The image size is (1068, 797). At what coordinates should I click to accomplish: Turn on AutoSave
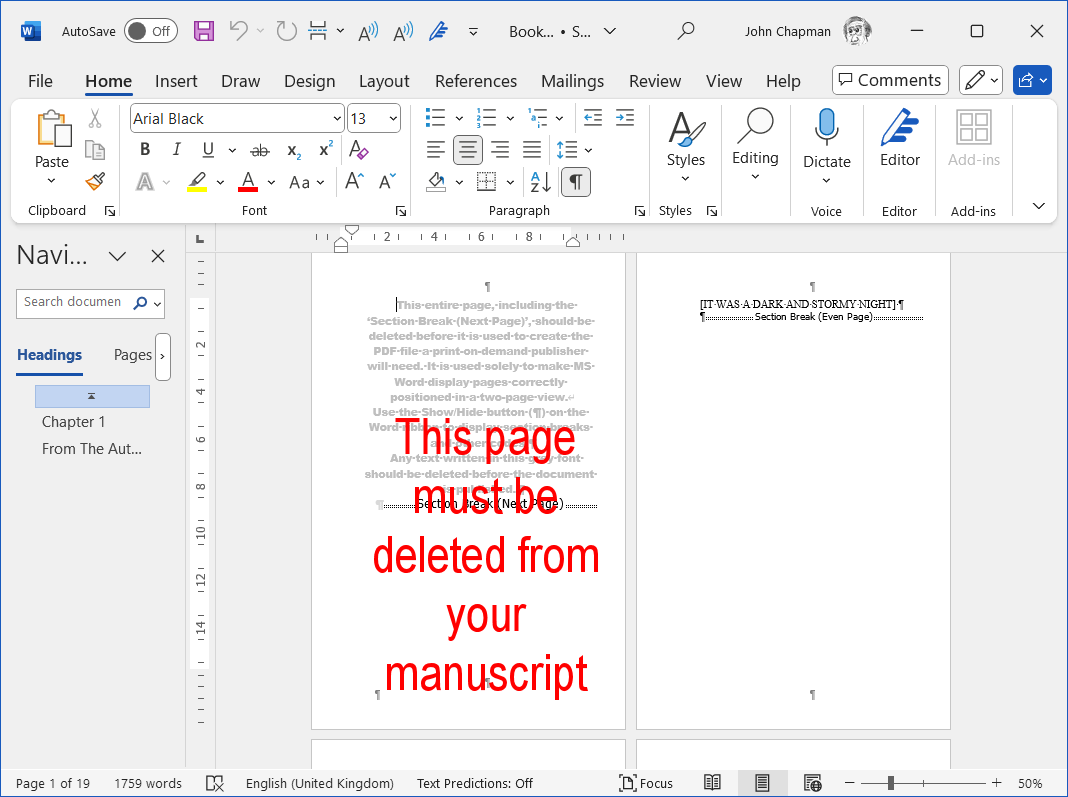click(x=150, y=31)
